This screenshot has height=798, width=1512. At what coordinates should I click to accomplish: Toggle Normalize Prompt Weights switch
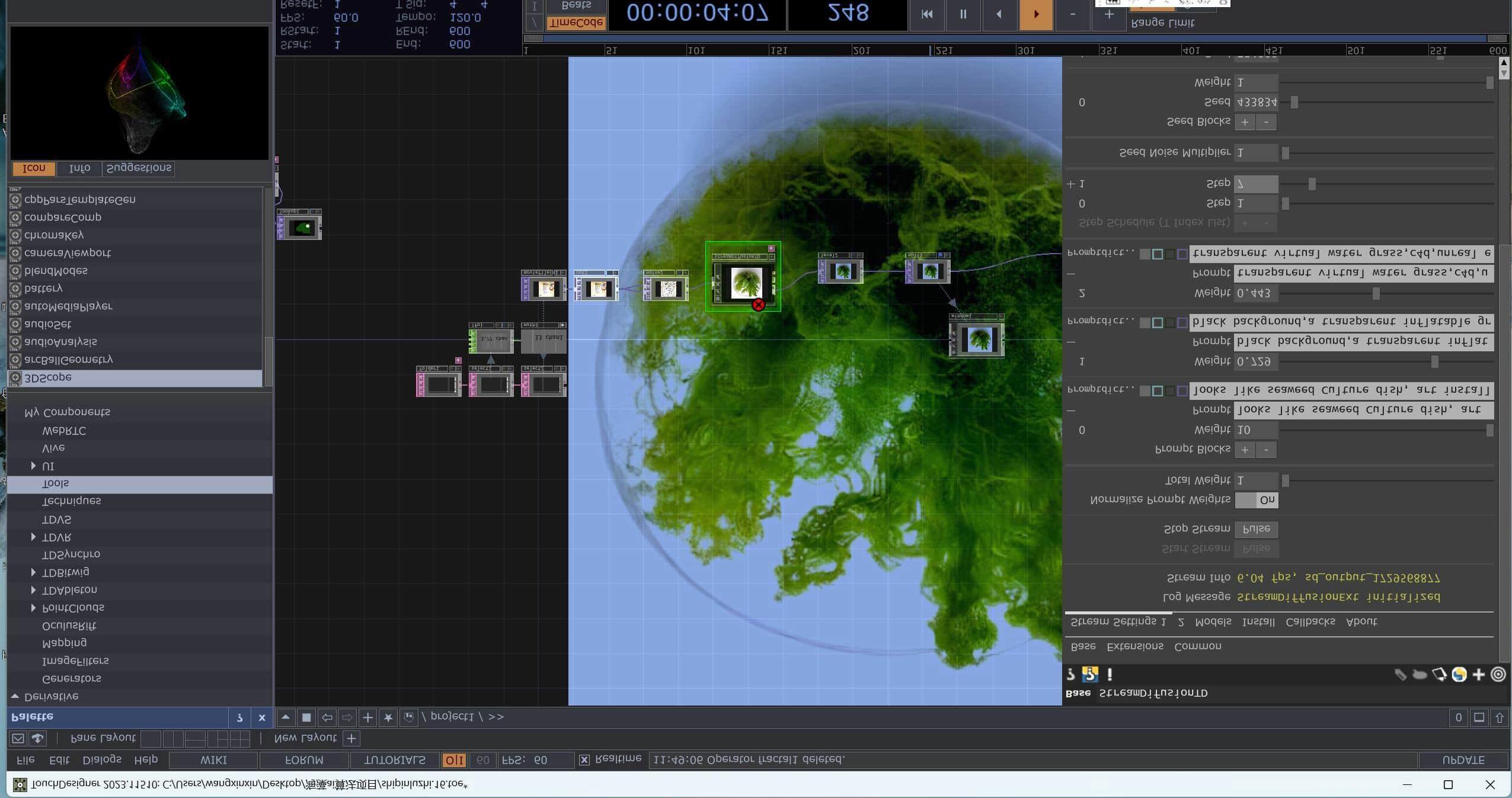[1256, 500]
